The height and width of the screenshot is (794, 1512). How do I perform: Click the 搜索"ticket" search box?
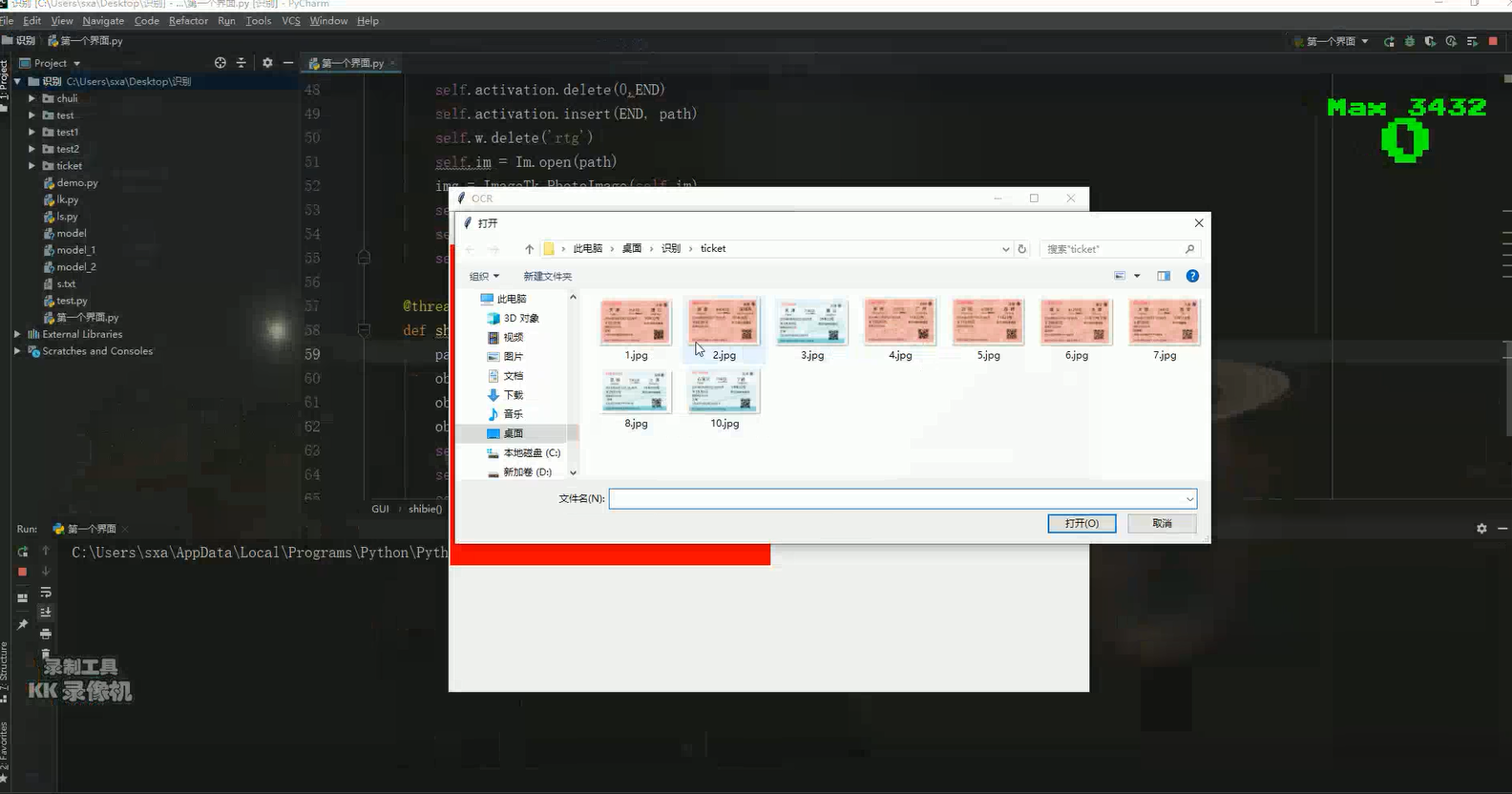1119,249
